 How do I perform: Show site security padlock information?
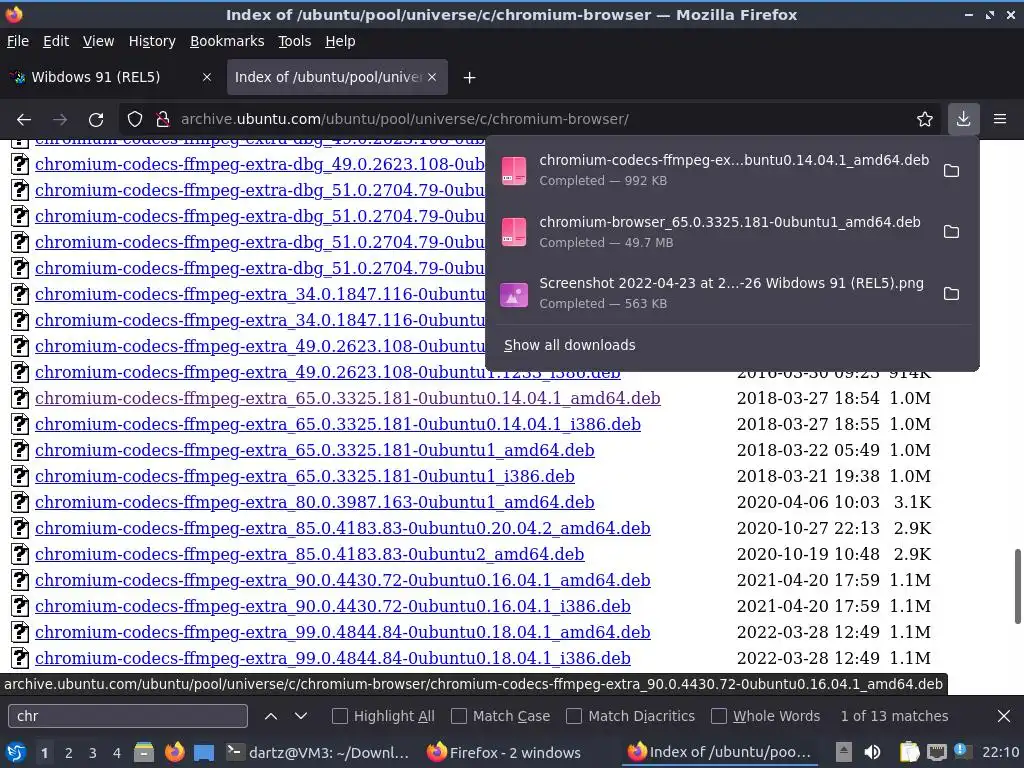[163, 120]
